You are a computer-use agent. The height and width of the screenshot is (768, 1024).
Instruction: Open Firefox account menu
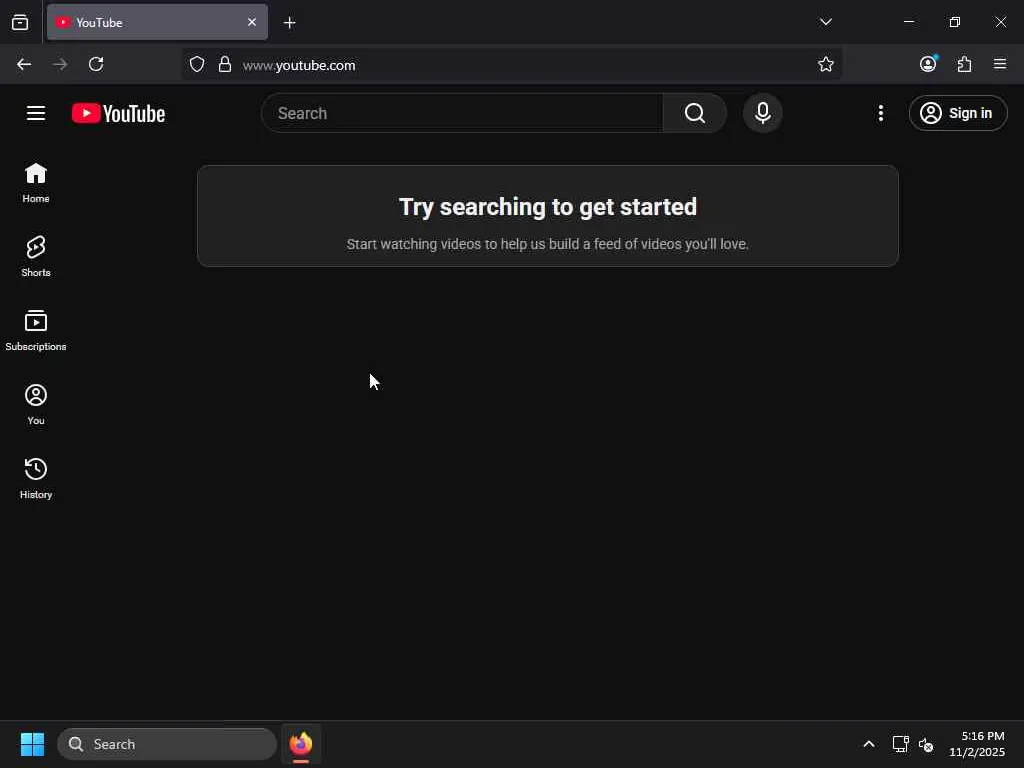(x=928, y=64)
